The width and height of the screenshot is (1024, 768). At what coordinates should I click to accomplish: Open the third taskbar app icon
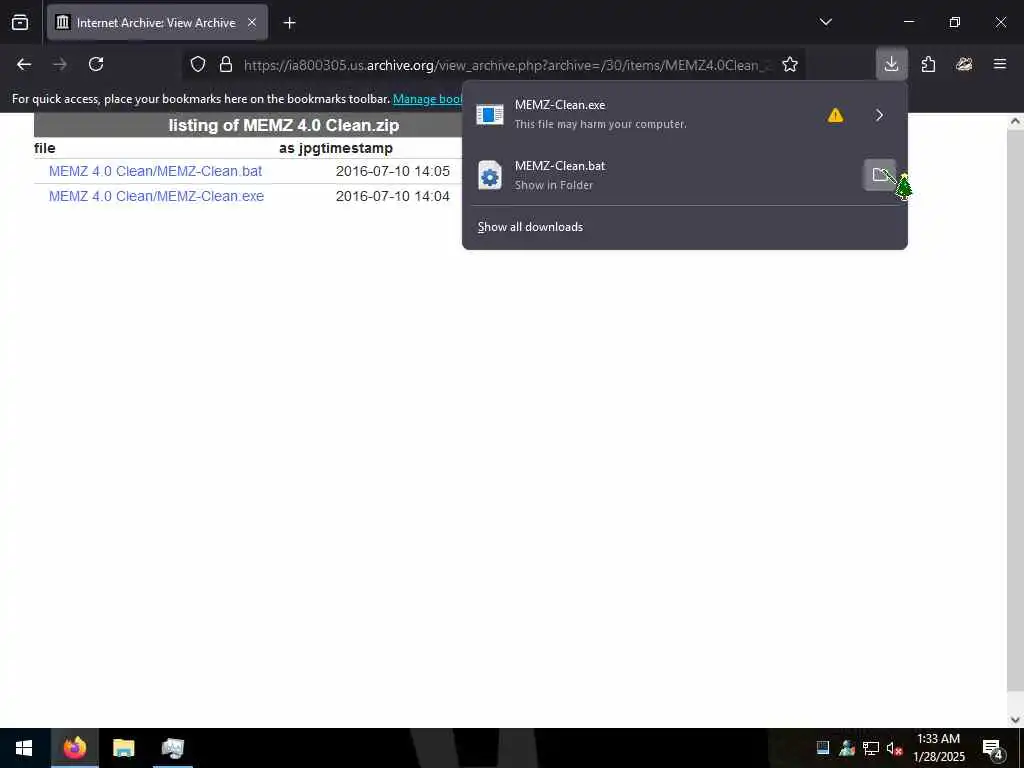tap(172, 748)
